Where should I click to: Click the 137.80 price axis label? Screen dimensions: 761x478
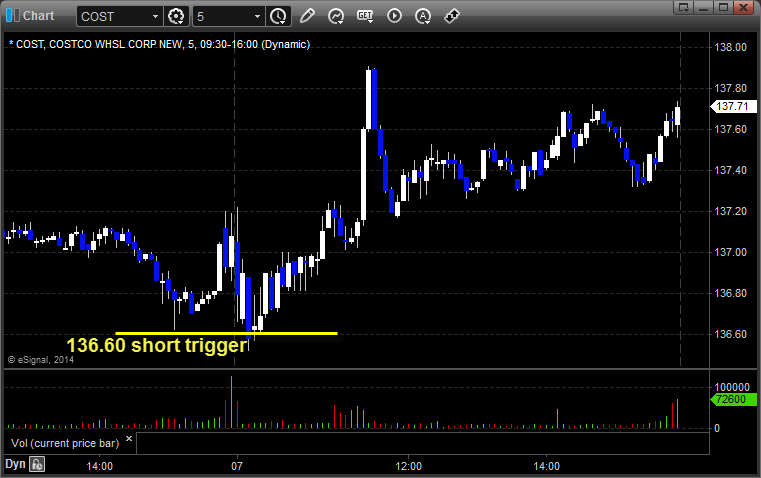[730, 88]
